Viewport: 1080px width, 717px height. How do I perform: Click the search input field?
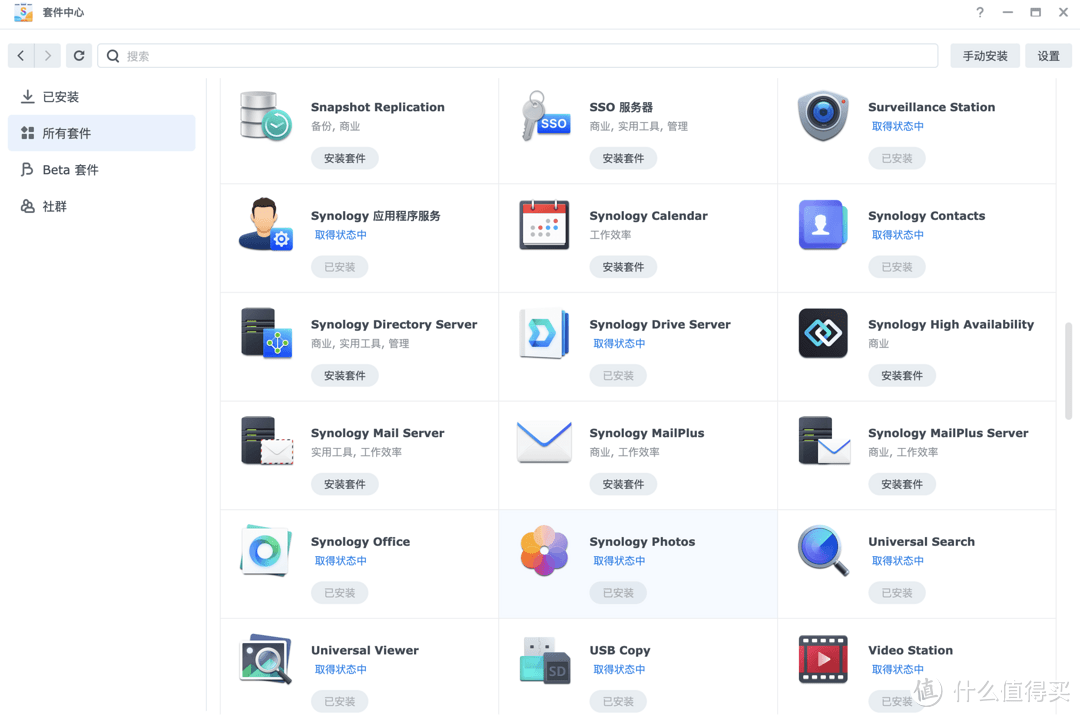pos(518,56)
